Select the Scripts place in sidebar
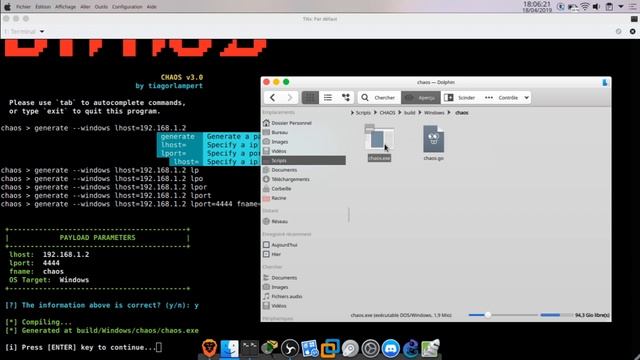The width and height of the screenshot is (640, 360). 304,160
